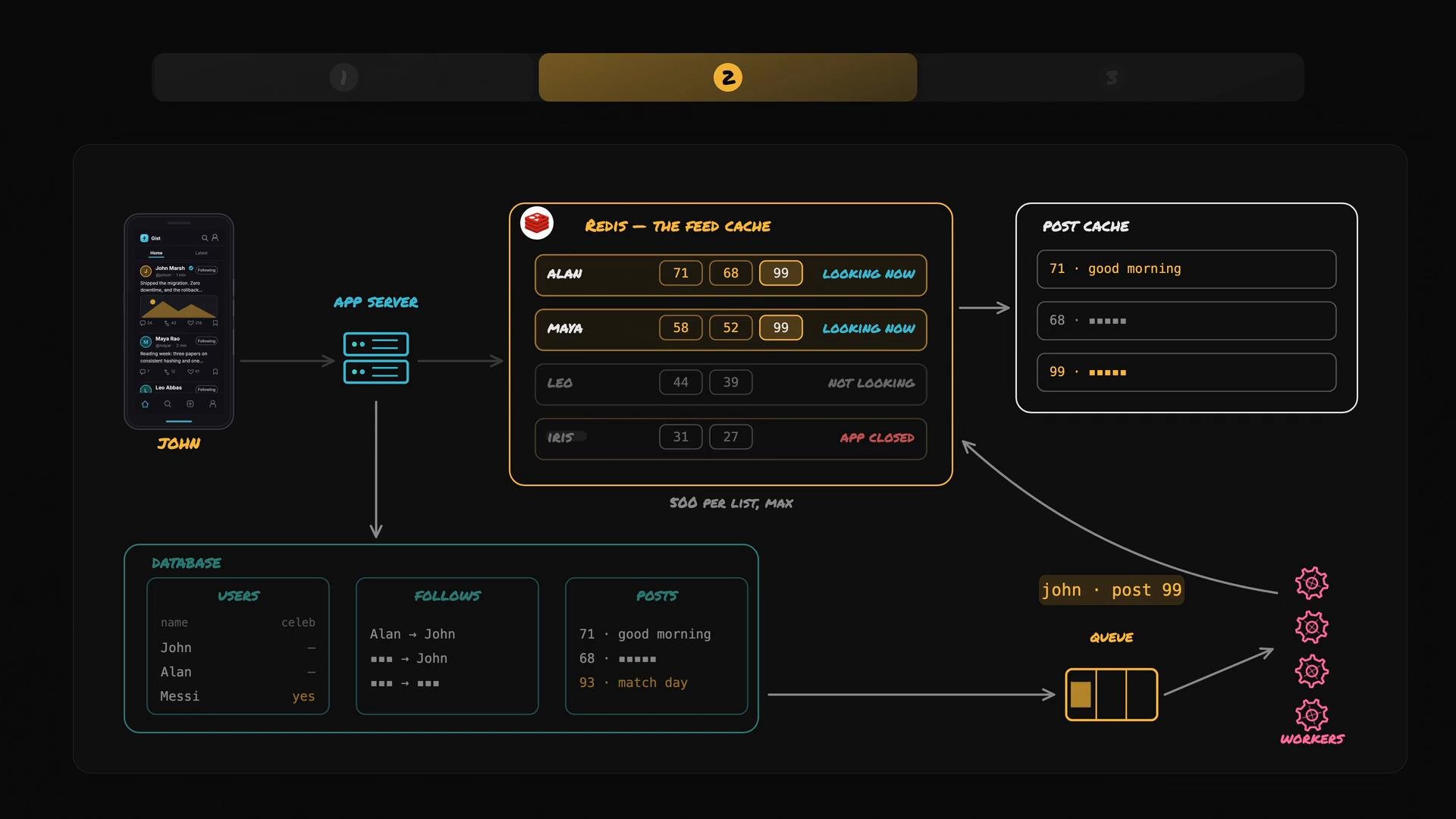Click the 'john · post 99' message label
Image resolution: width=1456 pixels, height=819 pixels.
click(x=1112, y=590)
